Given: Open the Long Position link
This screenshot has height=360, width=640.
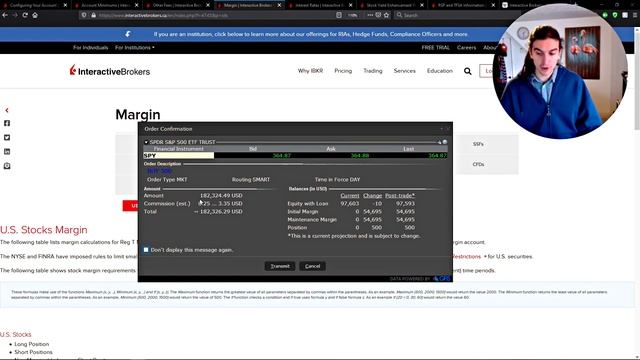Looking at the screenshot, I should click(x=31, y=344).
